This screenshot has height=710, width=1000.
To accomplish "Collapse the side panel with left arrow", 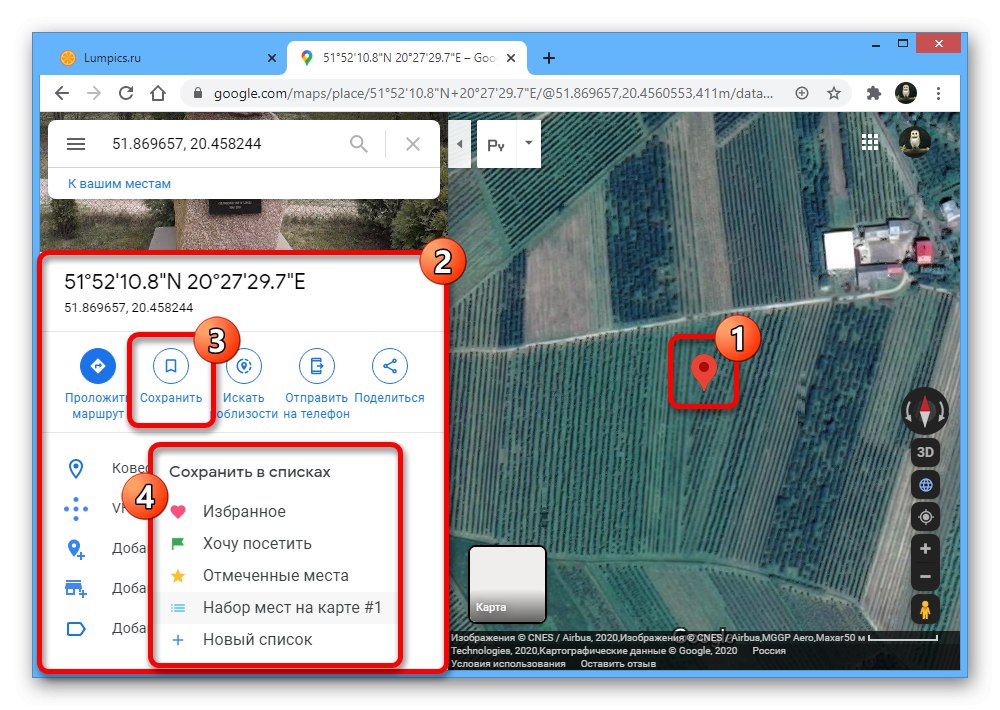I will [x=459, y=143].
